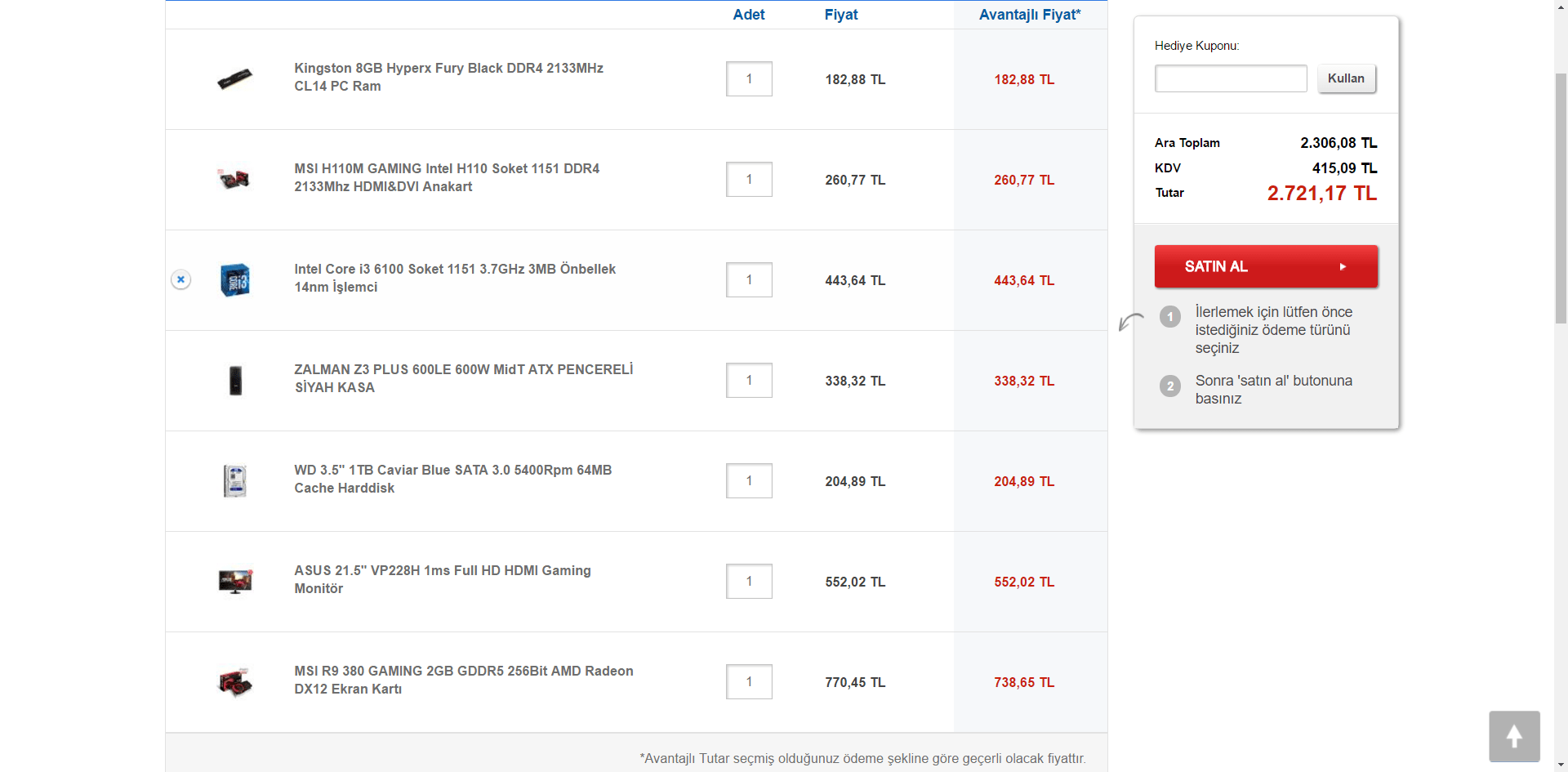
Task: Open the MSI H110M motherboard image
Action: [235, 179]
